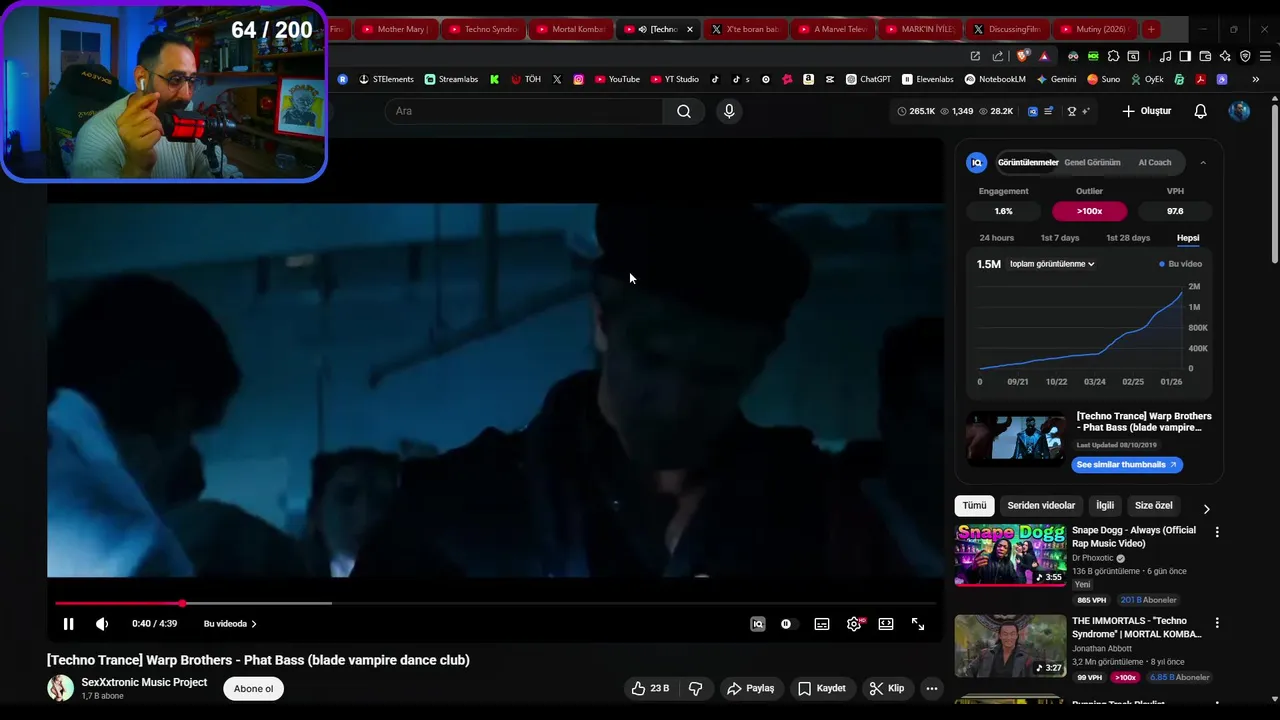Open the STElements bookmark

coord(386,79)
